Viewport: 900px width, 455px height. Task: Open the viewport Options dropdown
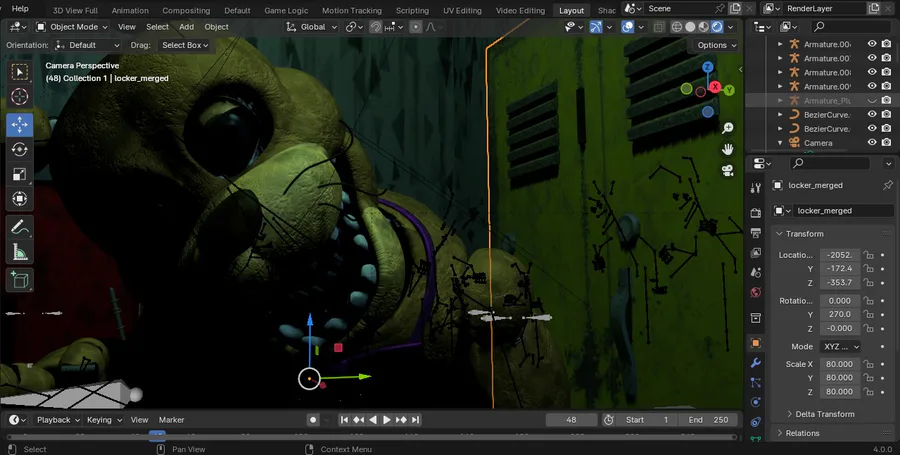(716, 45)
